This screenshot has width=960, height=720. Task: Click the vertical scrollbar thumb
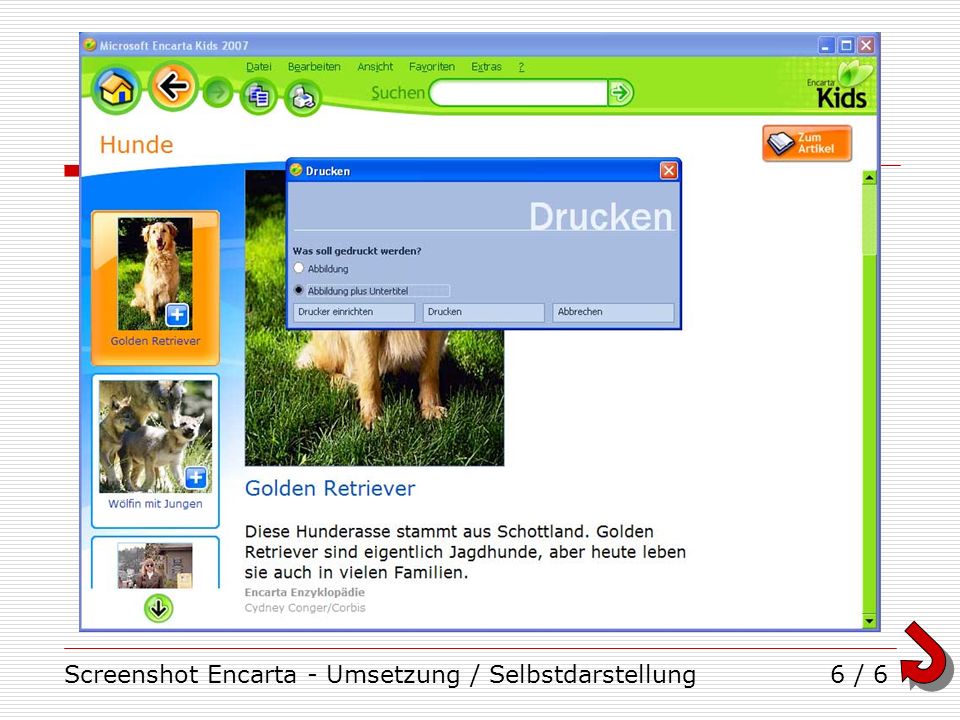click(x=869, y=220)
